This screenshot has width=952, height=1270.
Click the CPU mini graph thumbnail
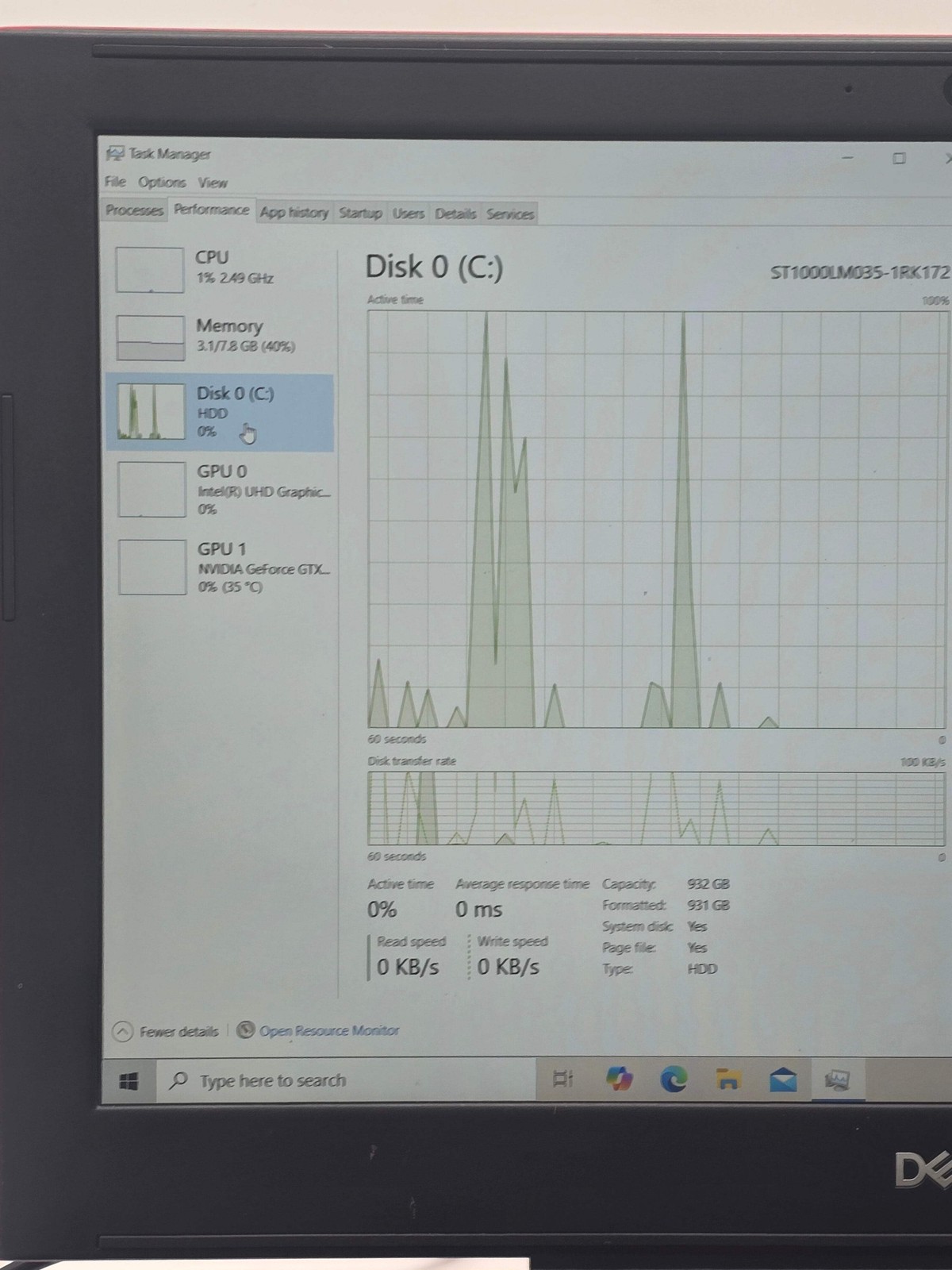tap(149, 269)
